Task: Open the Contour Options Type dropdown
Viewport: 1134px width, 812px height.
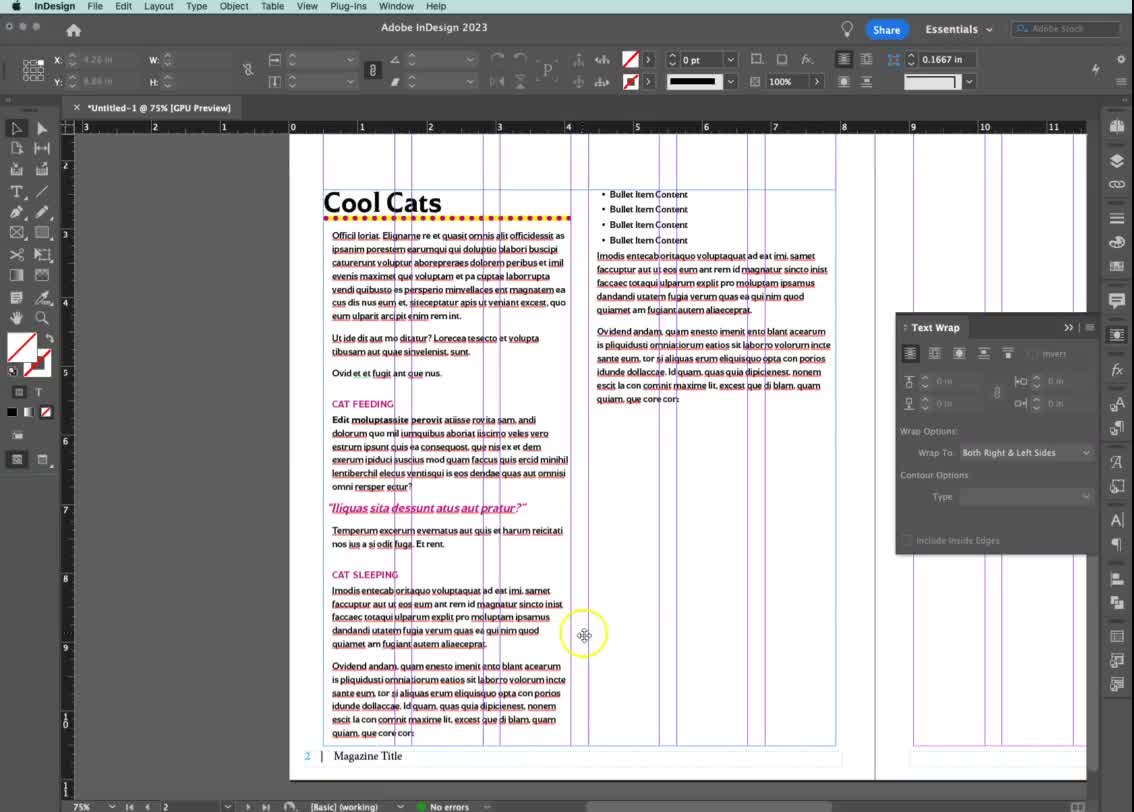Action: [1028, 496]
